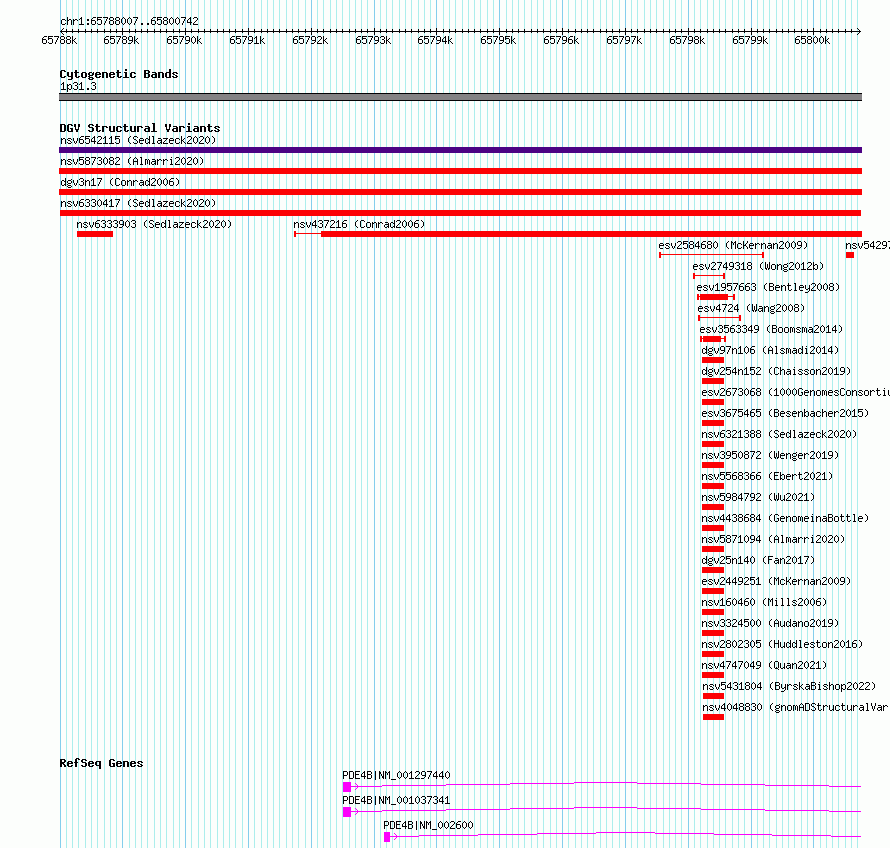Click the dgv25n140 (Fan2017) label
The height and width of the screenshot is (848, 890).
point(758,560)
